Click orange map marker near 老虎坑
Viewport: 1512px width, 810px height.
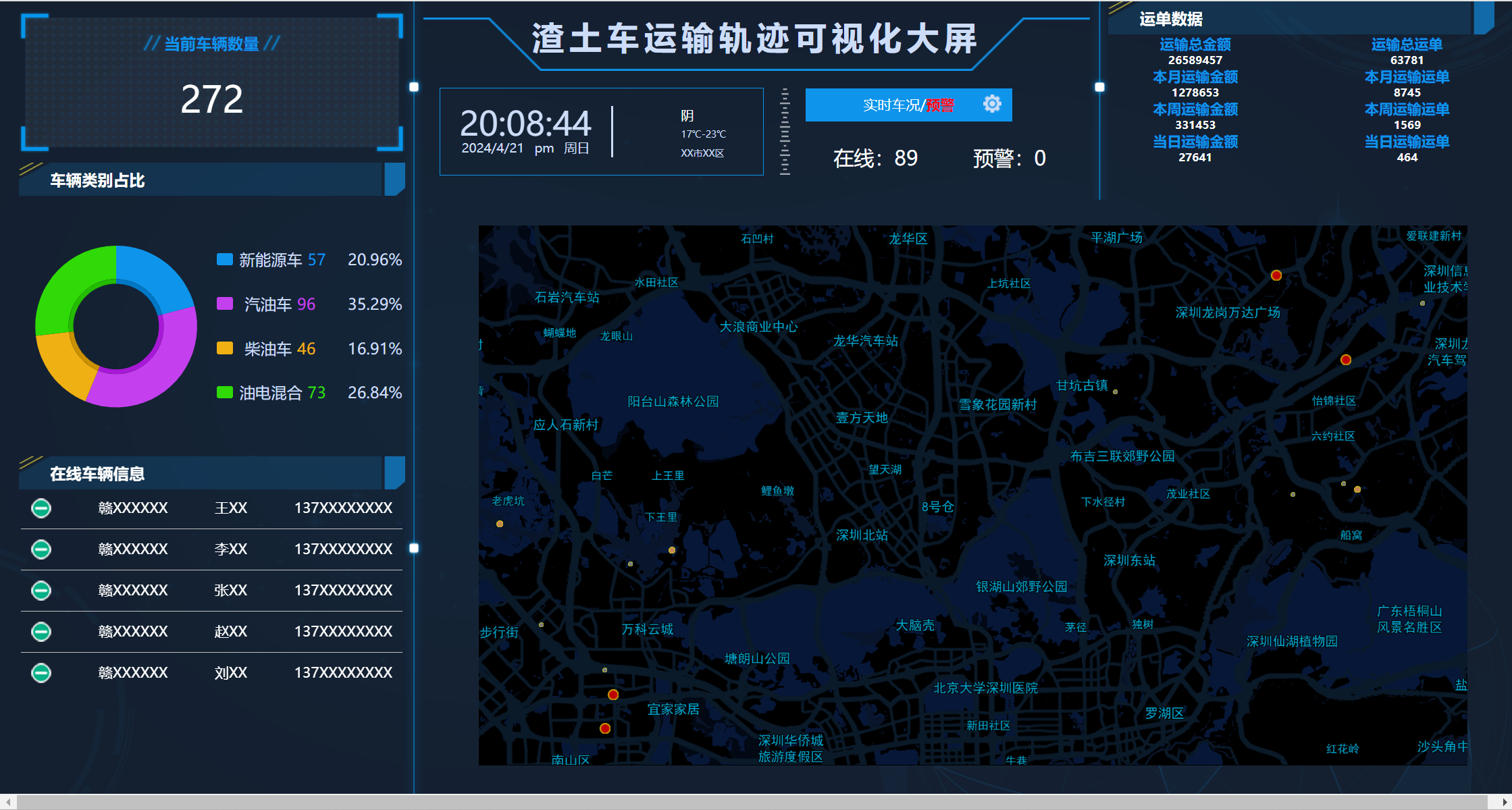[500, 524]
